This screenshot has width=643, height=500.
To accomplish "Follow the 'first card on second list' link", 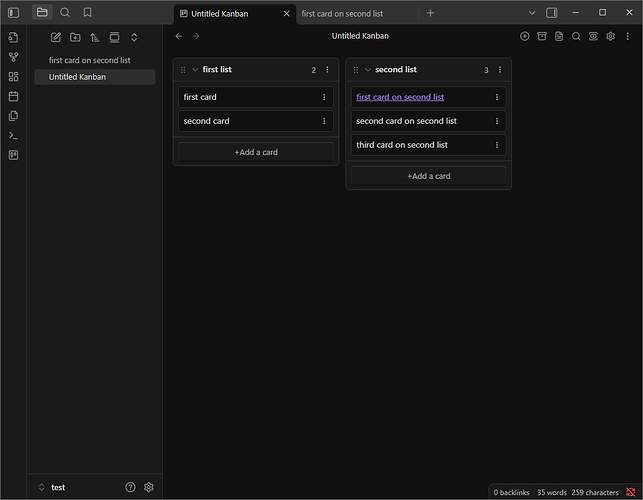I will (x=400, y=97).
